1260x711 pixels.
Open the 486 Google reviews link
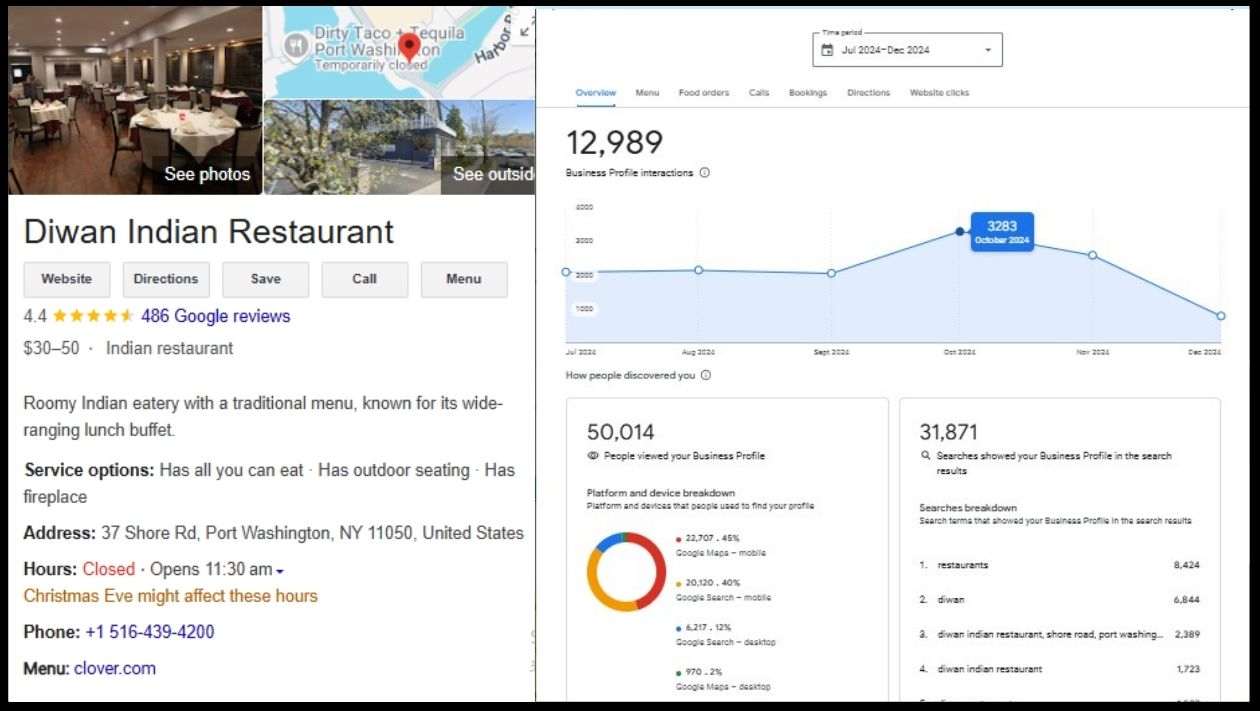click(x=215, y=316)
